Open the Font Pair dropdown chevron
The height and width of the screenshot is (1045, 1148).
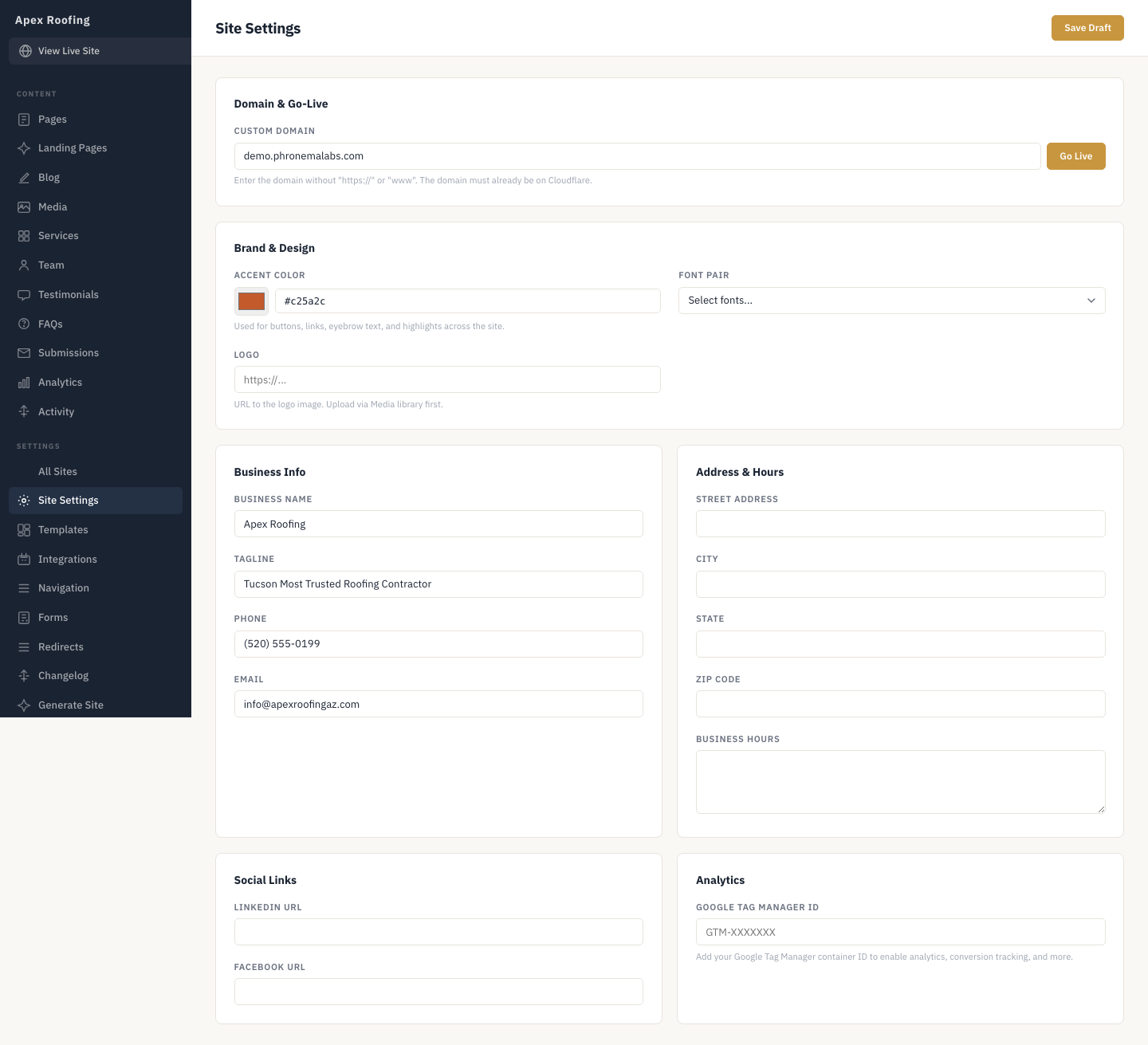tap(1091, 301)
